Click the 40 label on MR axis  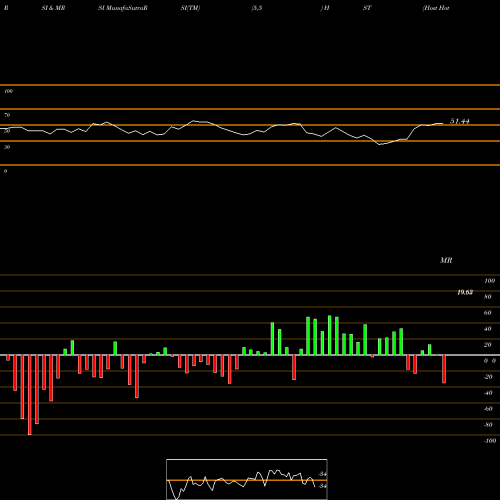click(488, 329)
